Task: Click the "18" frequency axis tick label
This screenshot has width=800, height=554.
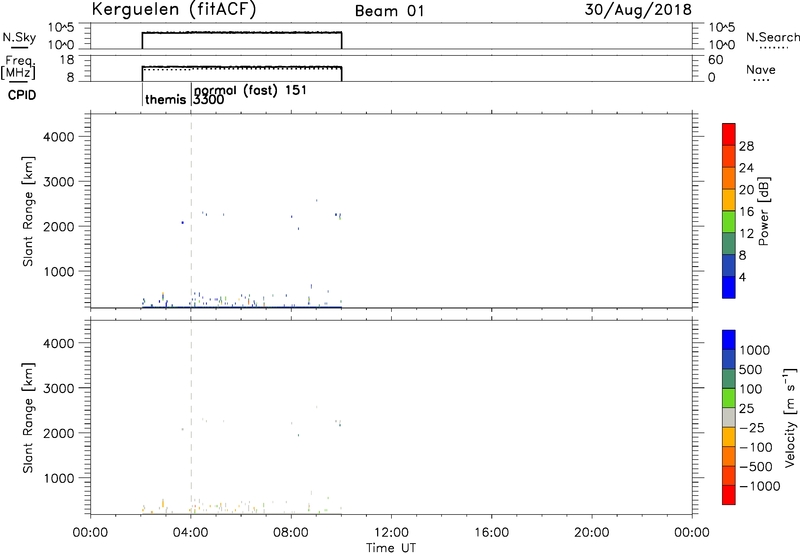Action: [67, 60]
